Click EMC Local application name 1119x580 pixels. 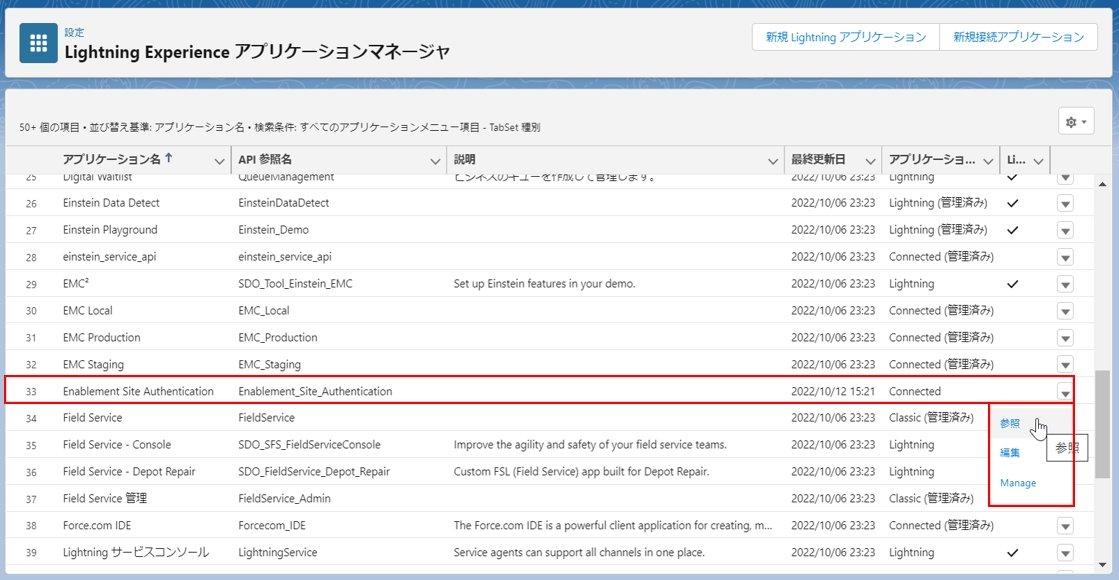(x=87, y=310)
